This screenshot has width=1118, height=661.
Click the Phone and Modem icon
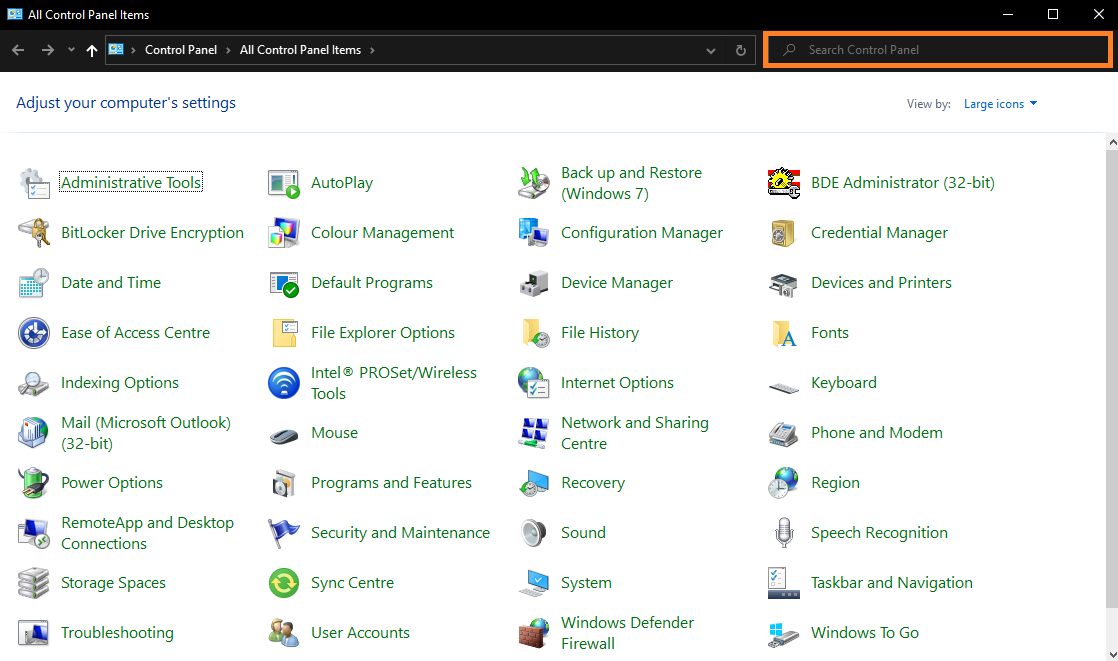(x=784, y=433)
